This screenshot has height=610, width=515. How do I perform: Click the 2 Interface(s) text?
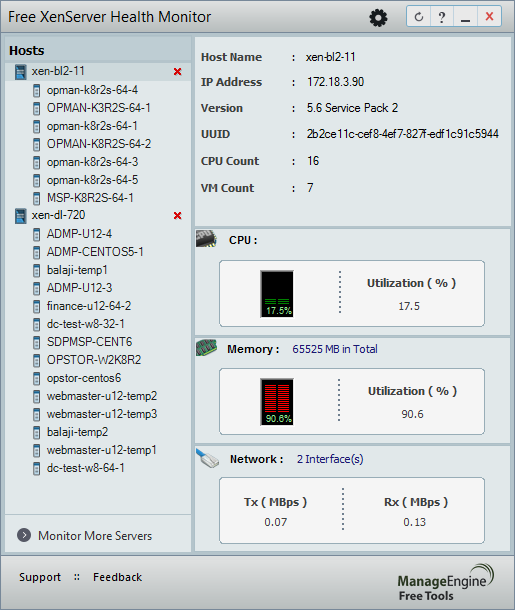coord(330,459)
